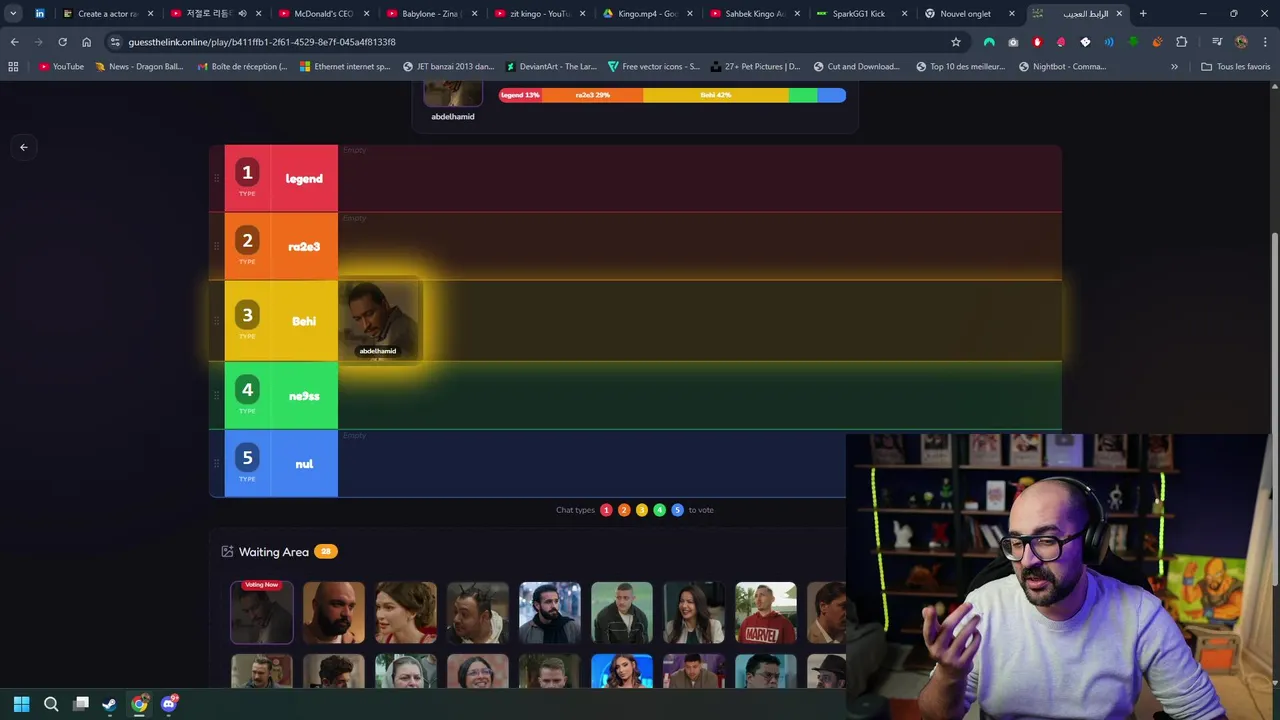Open Steam from the taskbar
This screenshot has height=720, width=1280.
click(x=109, y=704)
